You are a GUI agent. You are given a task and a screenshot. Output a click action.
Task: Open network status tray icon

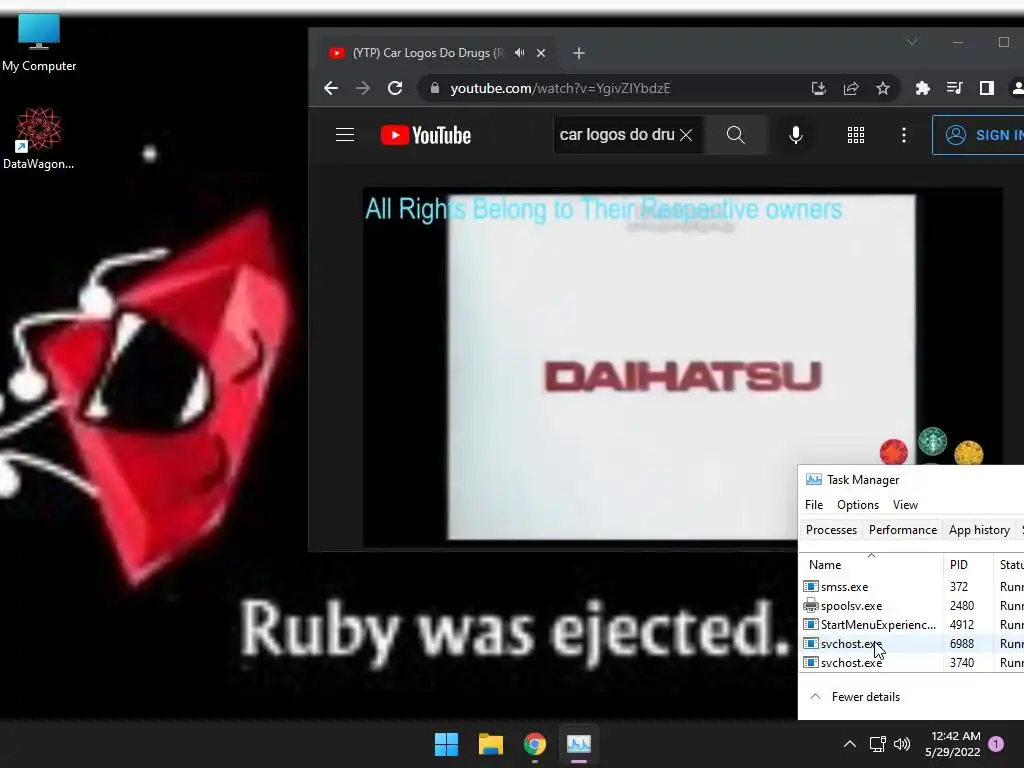[x=878, y=744]
